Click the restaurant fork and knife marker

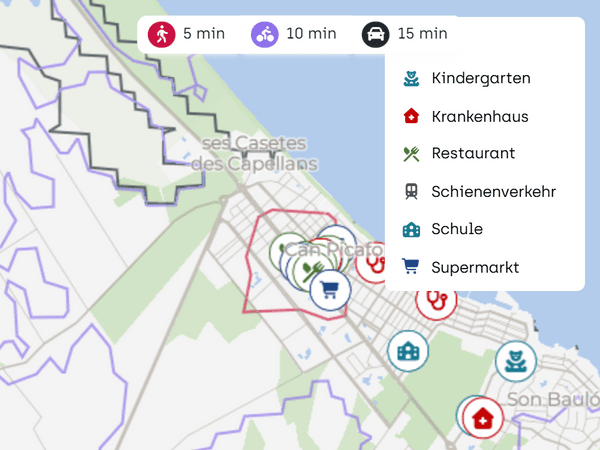tap(311, 270)
